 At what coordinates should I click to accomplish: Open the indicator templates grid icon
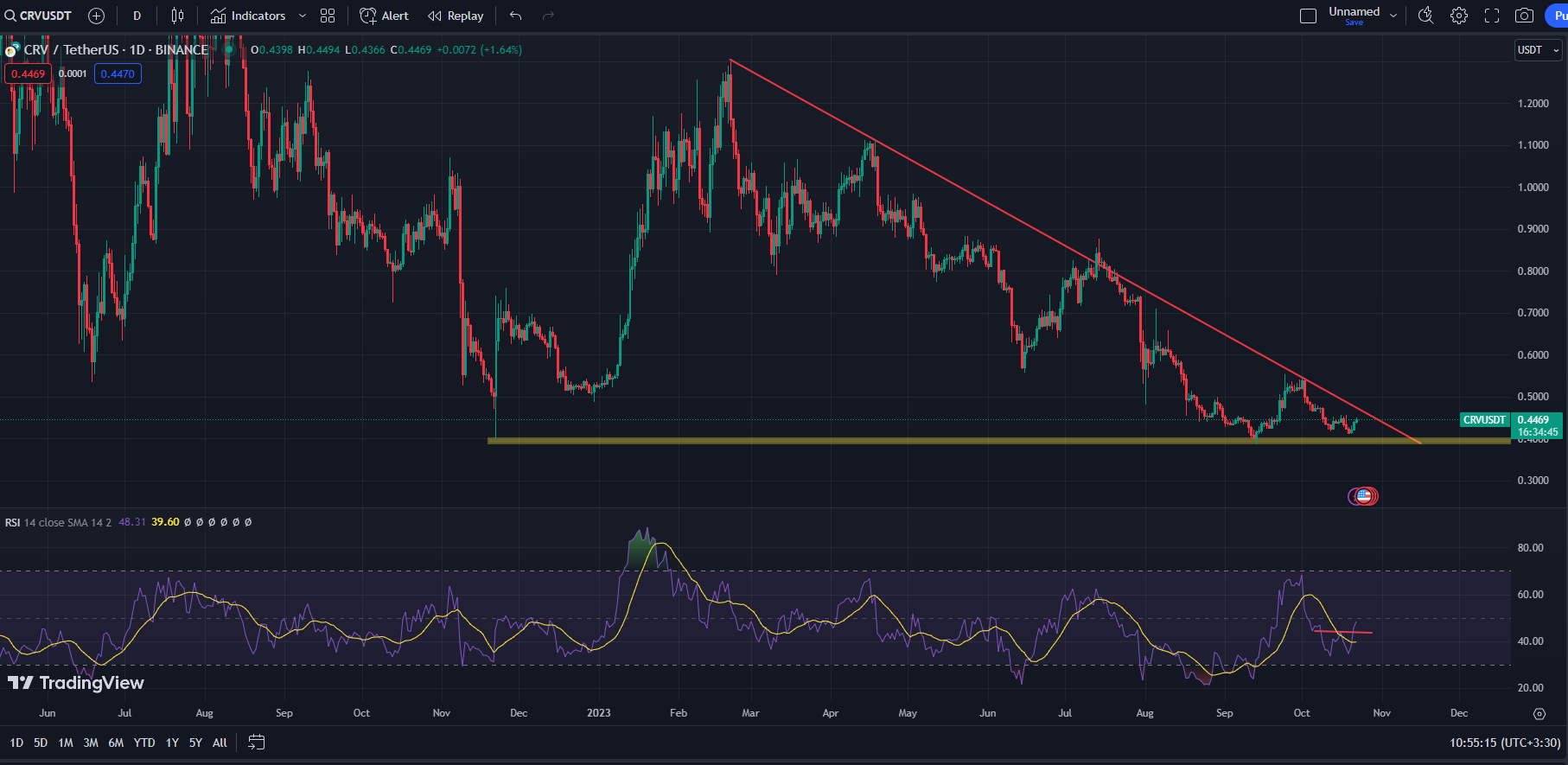point(328,16)
